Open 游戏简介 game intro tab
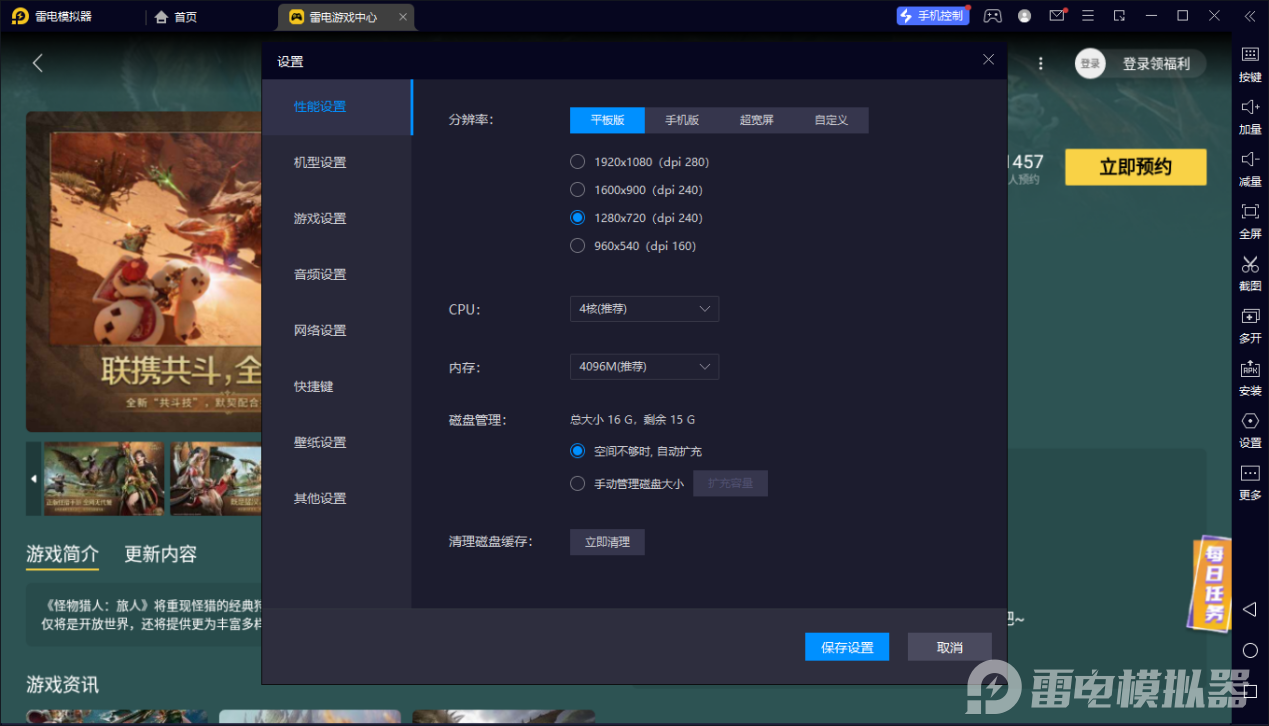 (62, 554)
